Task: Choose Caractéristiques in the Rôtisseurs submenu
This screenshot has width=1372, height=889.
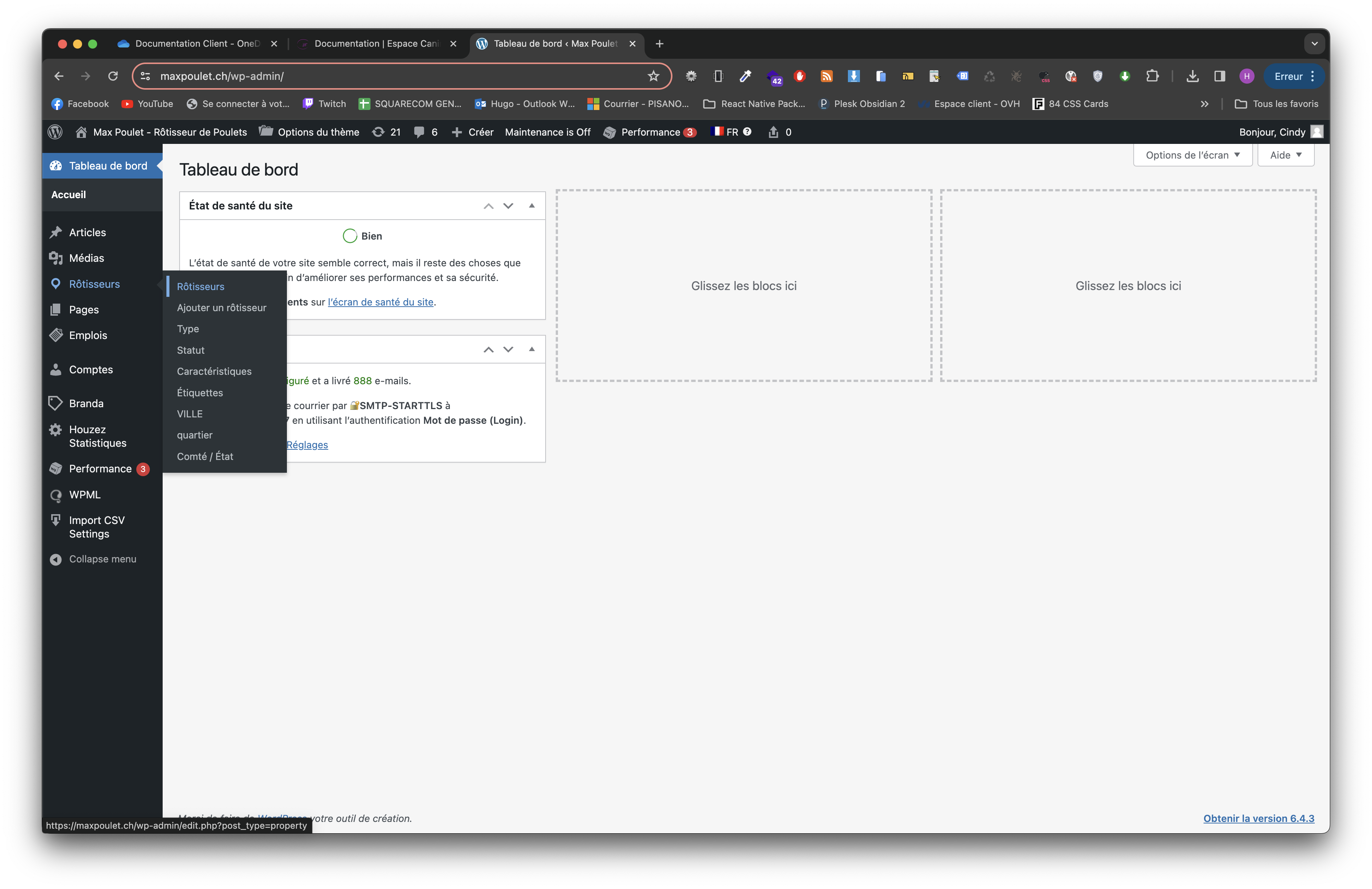Action: click(x=214, y=371)
